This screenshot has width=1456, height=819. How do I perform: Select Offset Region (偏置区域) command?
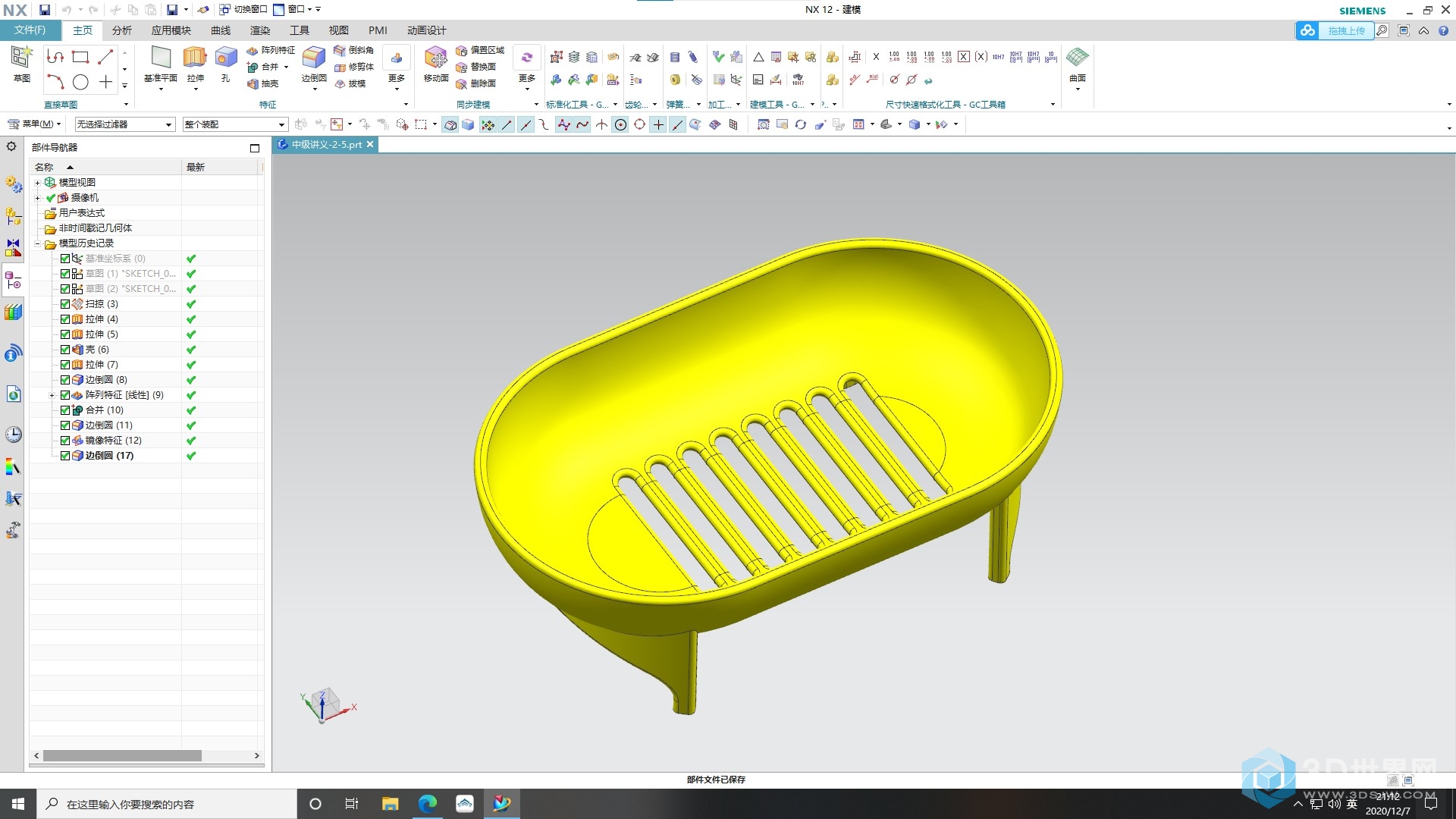click(480, 50)
